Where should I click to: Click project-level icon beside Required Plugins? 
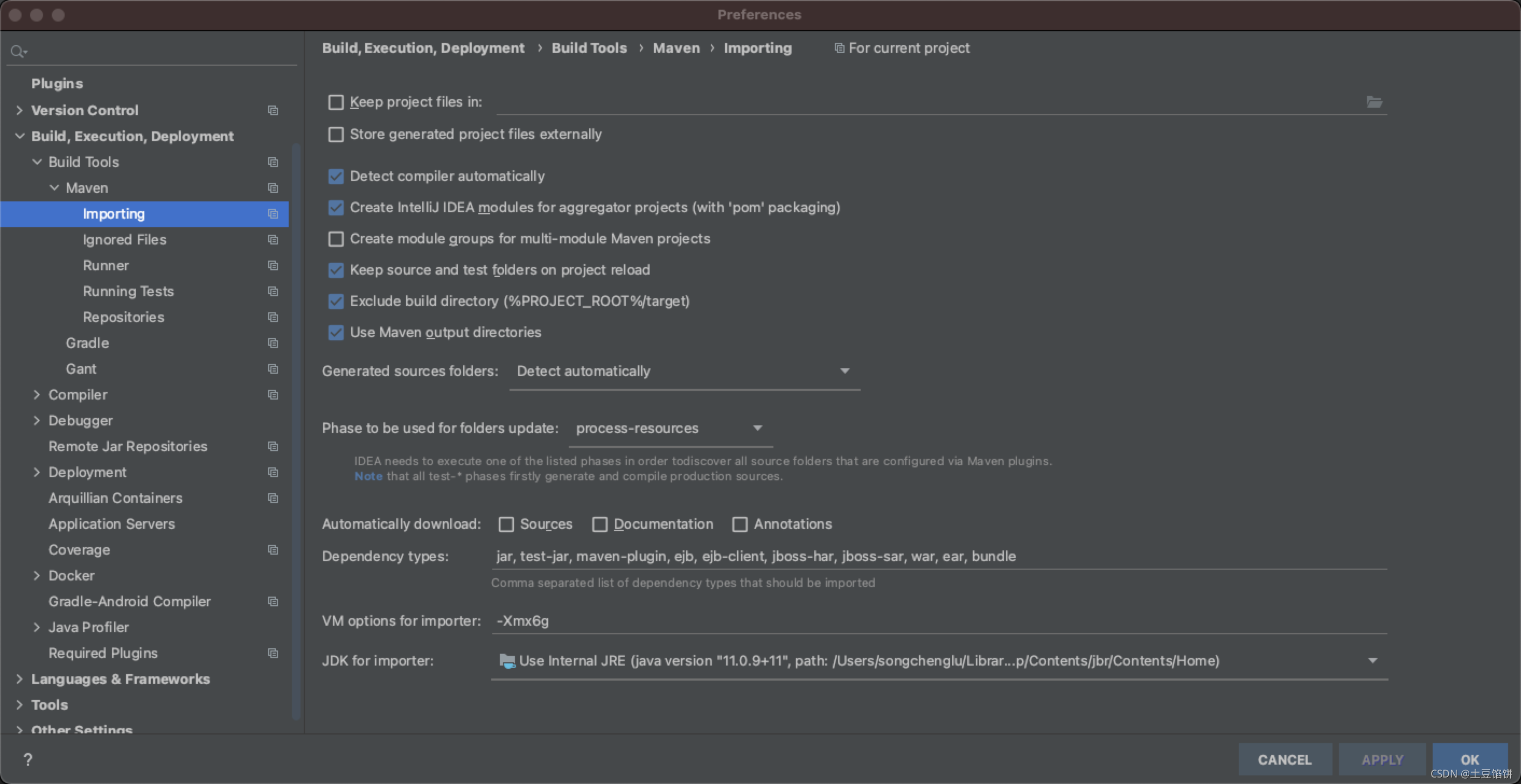(x=273, y=653)
